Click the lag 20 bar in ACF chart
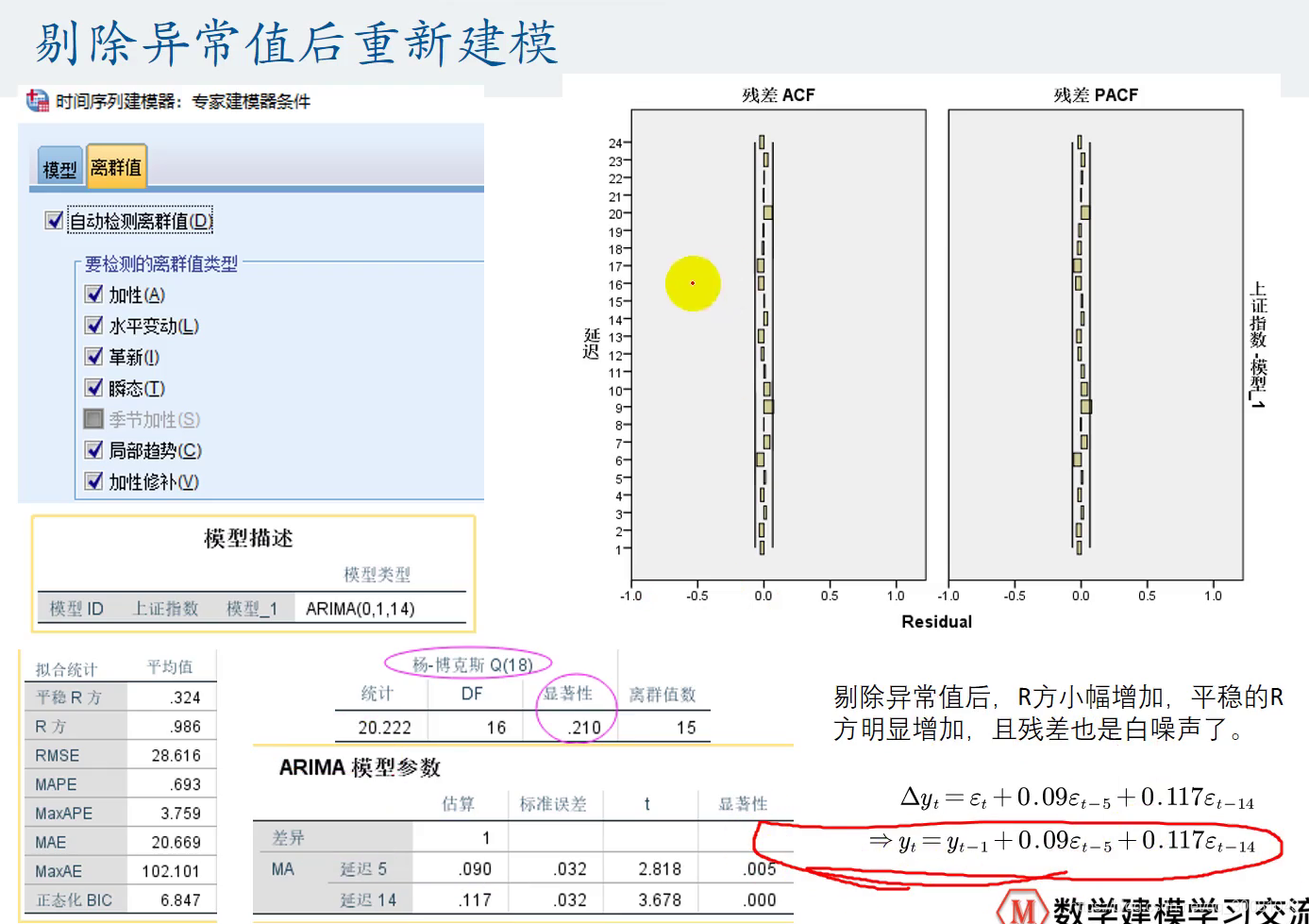This screenshot has width=1309, height=924. tap(768, 213)
